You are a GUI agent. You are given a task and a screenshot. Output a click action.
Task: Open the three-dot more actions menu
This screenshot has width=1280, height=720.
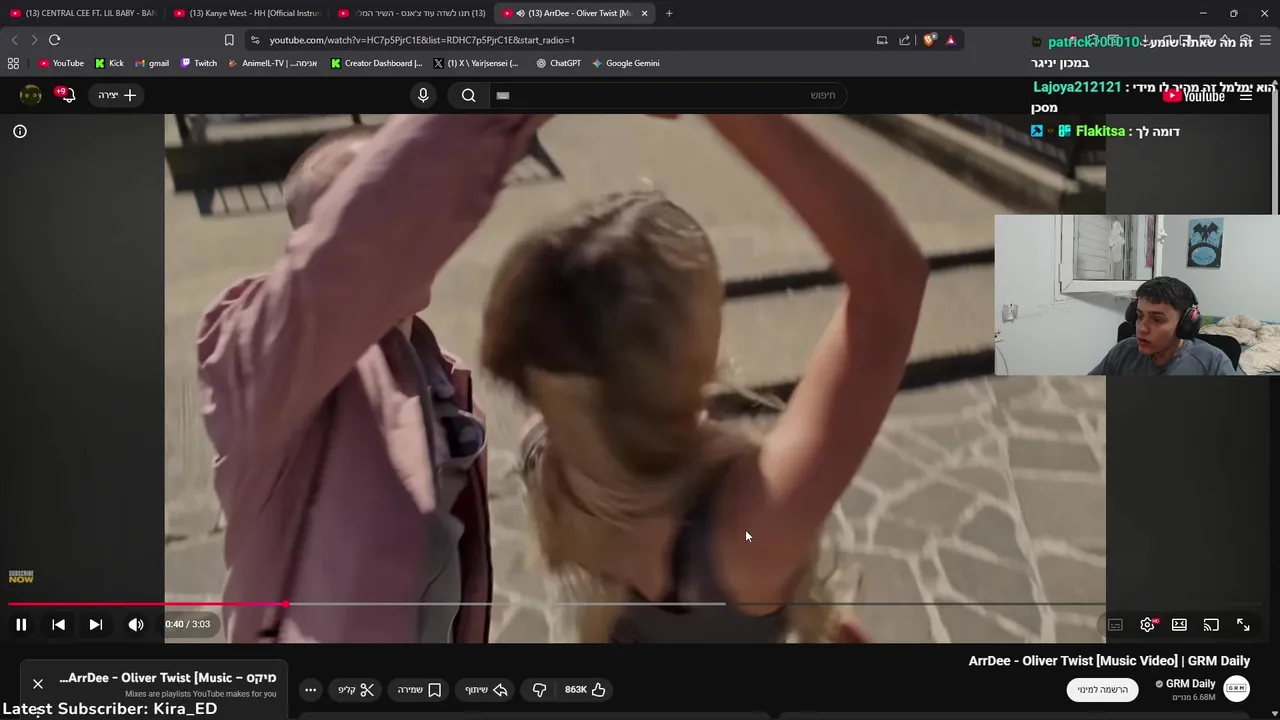point(310,690)
